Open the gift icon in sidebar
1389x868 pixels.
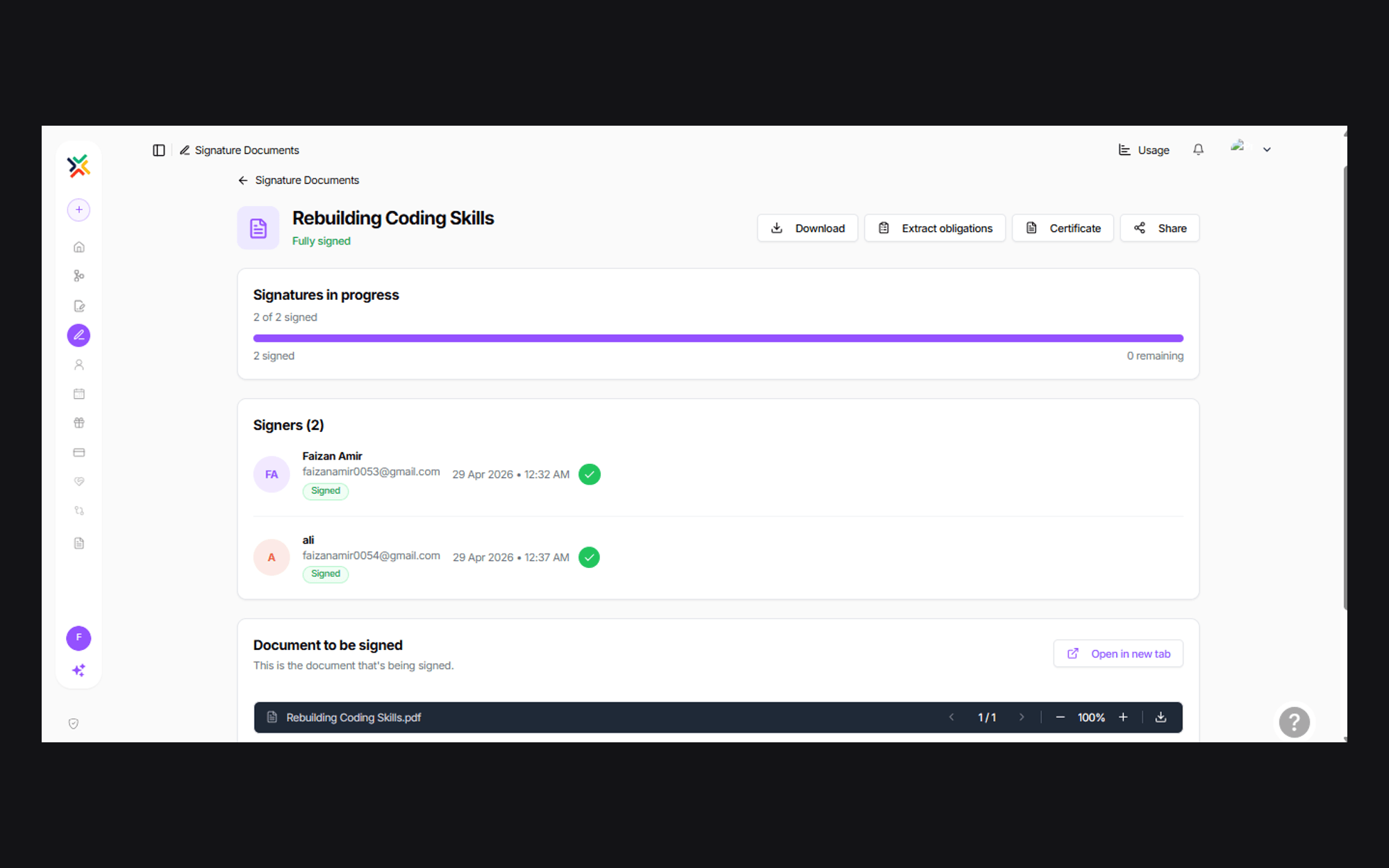pyautogui.click(x=79, y=423)
